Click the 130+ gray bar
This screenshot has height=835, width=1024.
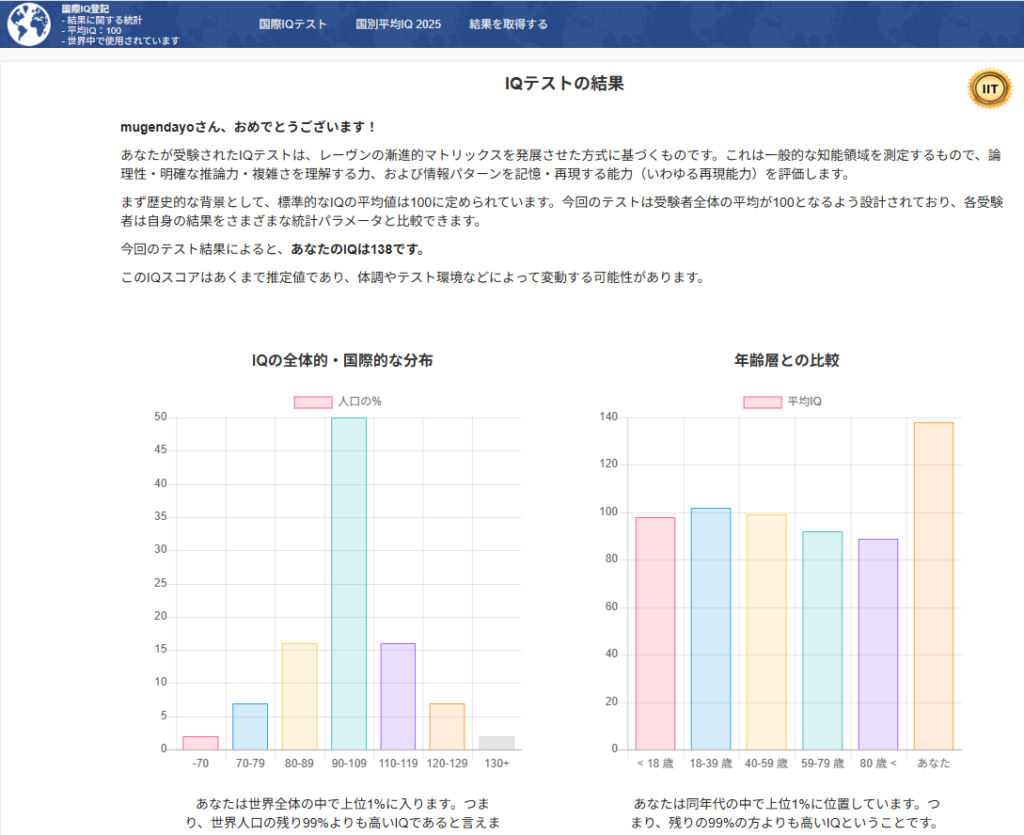point(497,742)
